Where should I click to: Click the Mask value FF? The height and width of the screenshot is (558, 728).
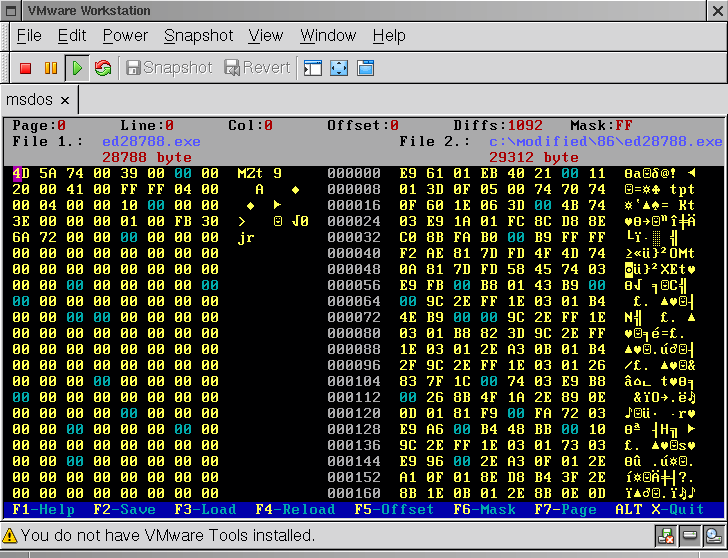coord(624,125)
